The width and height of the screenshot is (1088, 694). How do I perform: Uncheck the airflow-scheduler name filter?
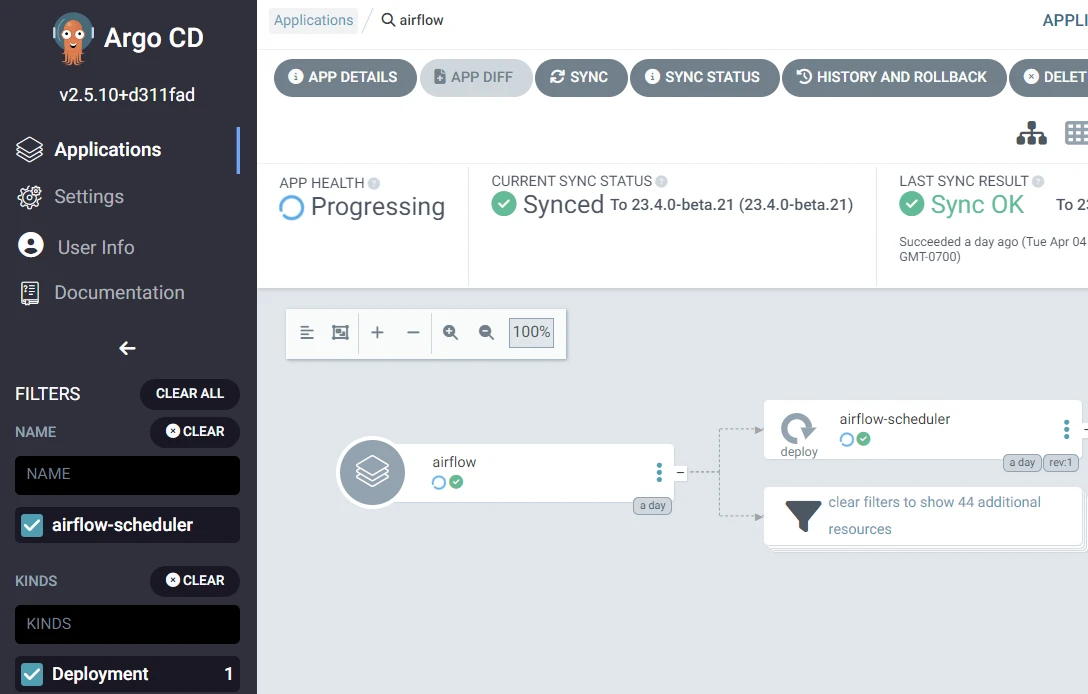[x=32, y=525]
